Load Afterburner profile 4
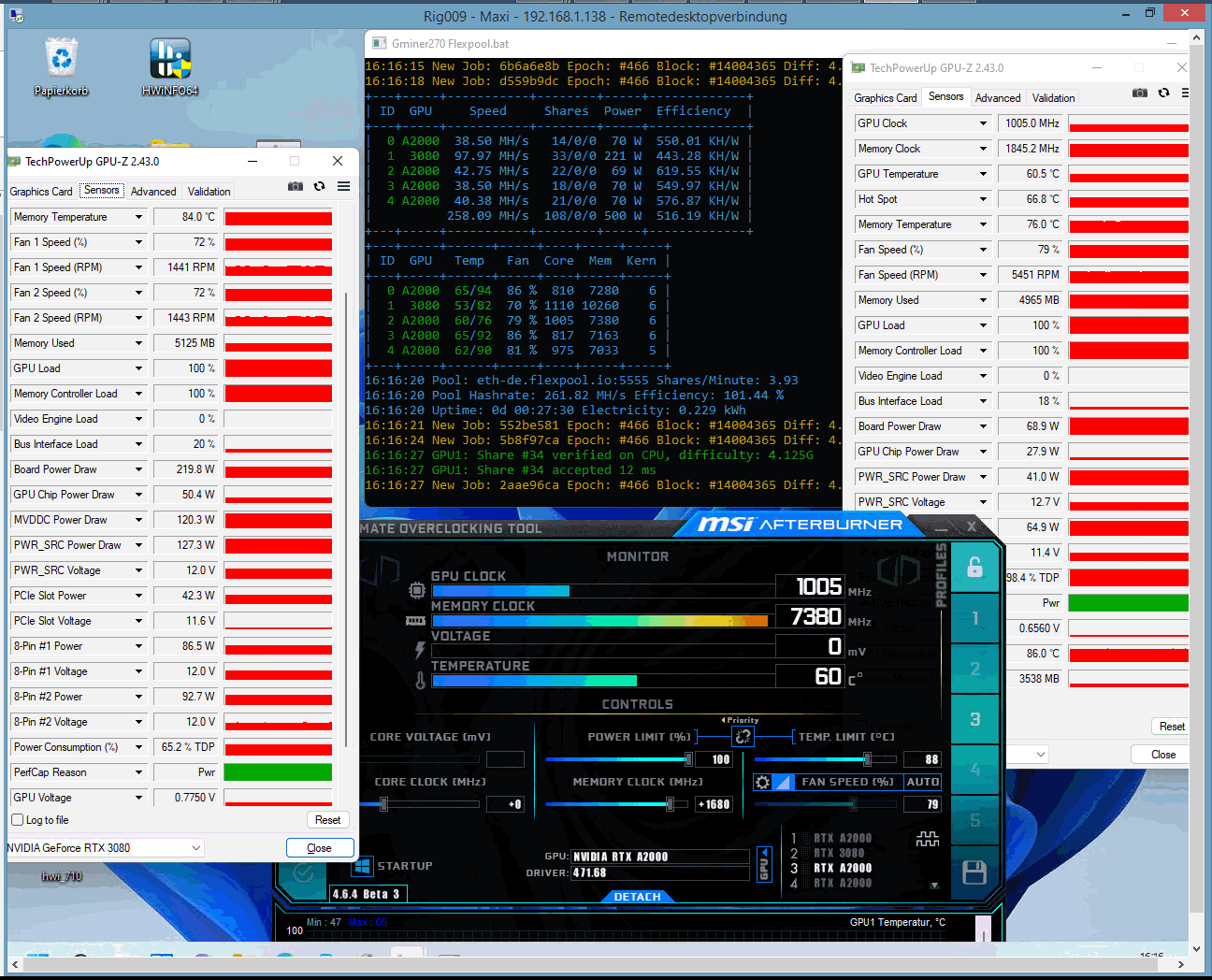Screen dimensions: 1212x980 [x=974, y=770]
